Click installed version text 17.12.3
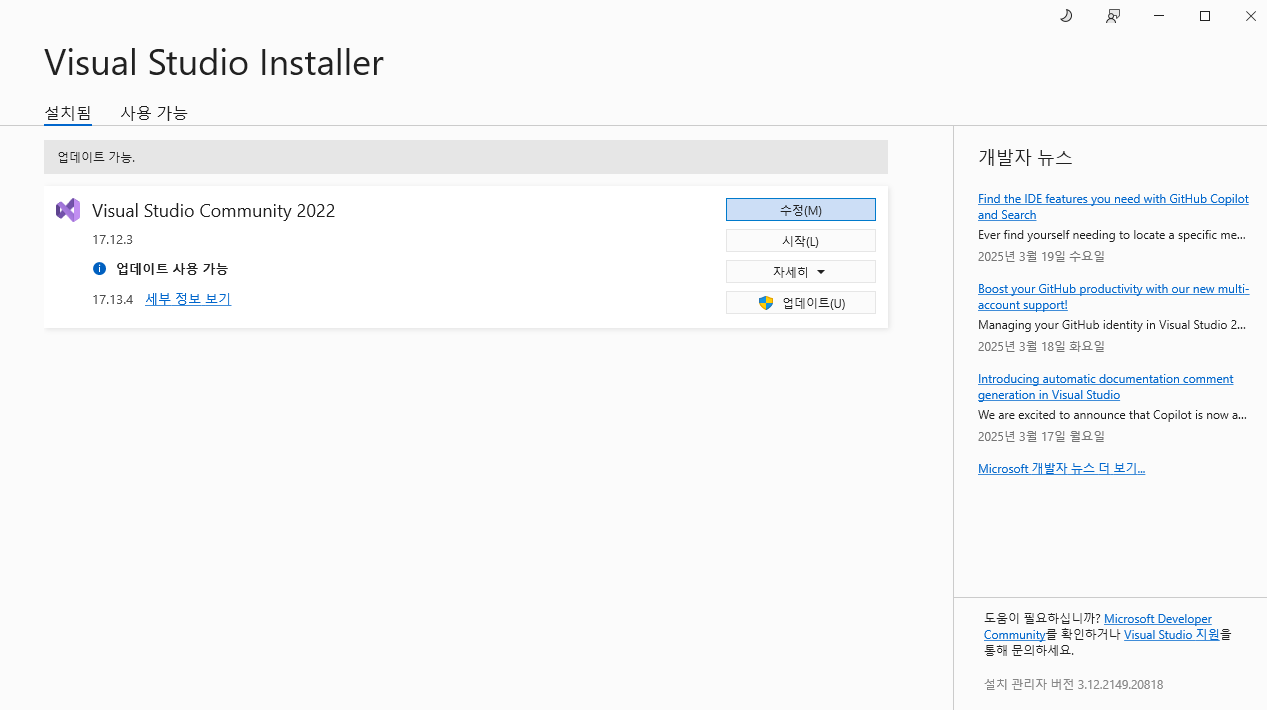The height and width of the screenshot is (710, 1267). (112, 240)
